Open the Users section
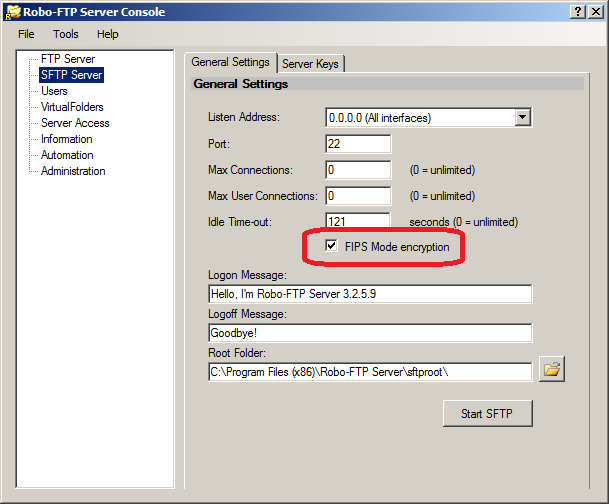609x504 pixels. tap(54, 91)
